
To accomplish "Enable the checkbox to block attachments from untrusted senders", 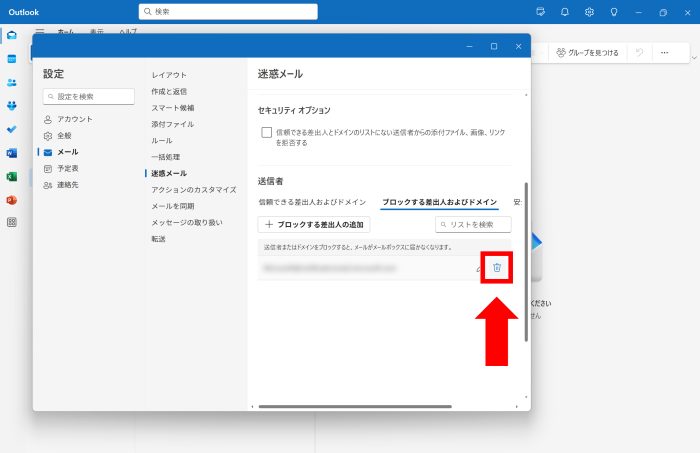I will pos(266,132).
